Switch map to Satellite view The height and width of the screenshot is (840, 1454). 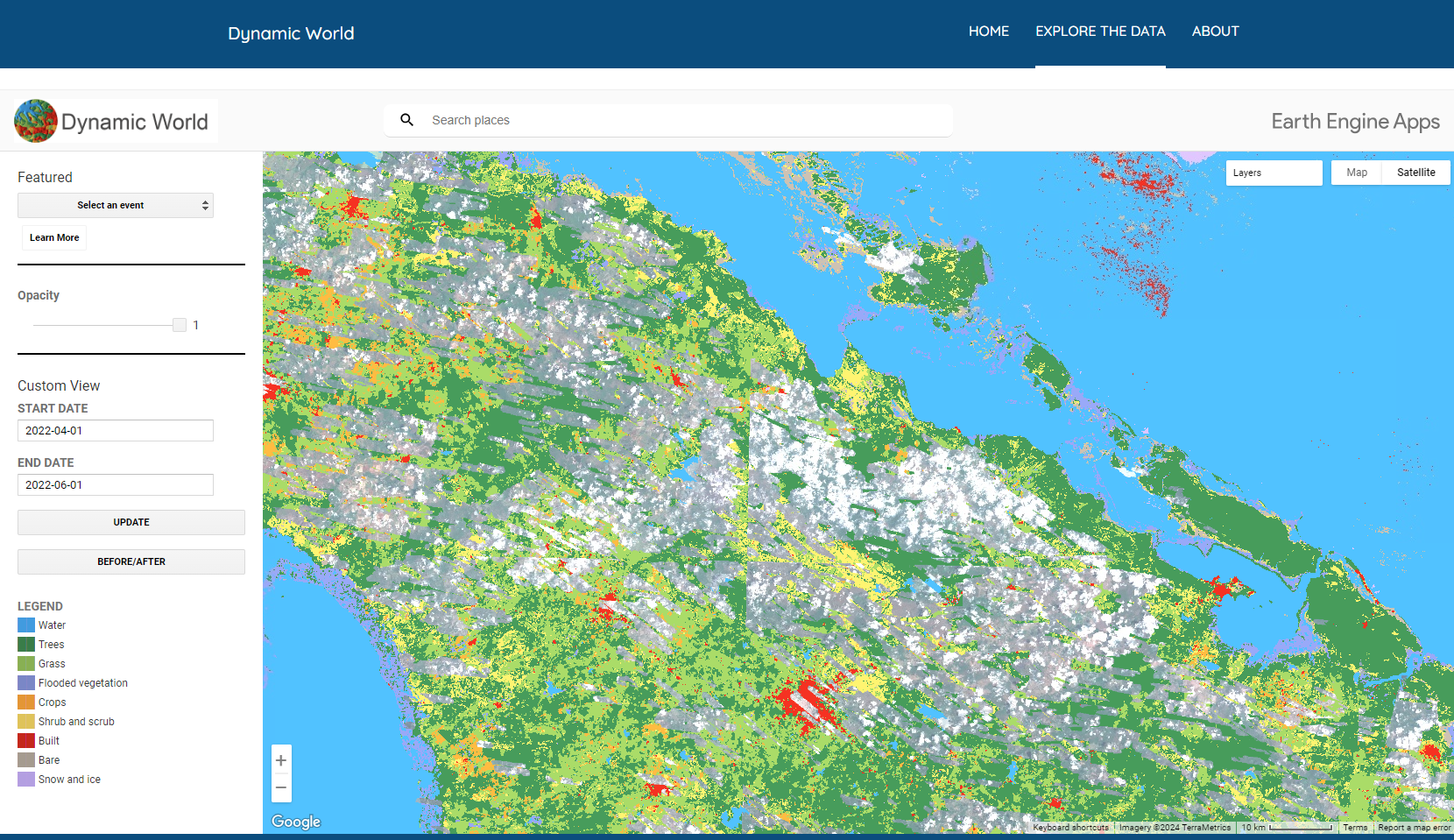(1416, 173)
